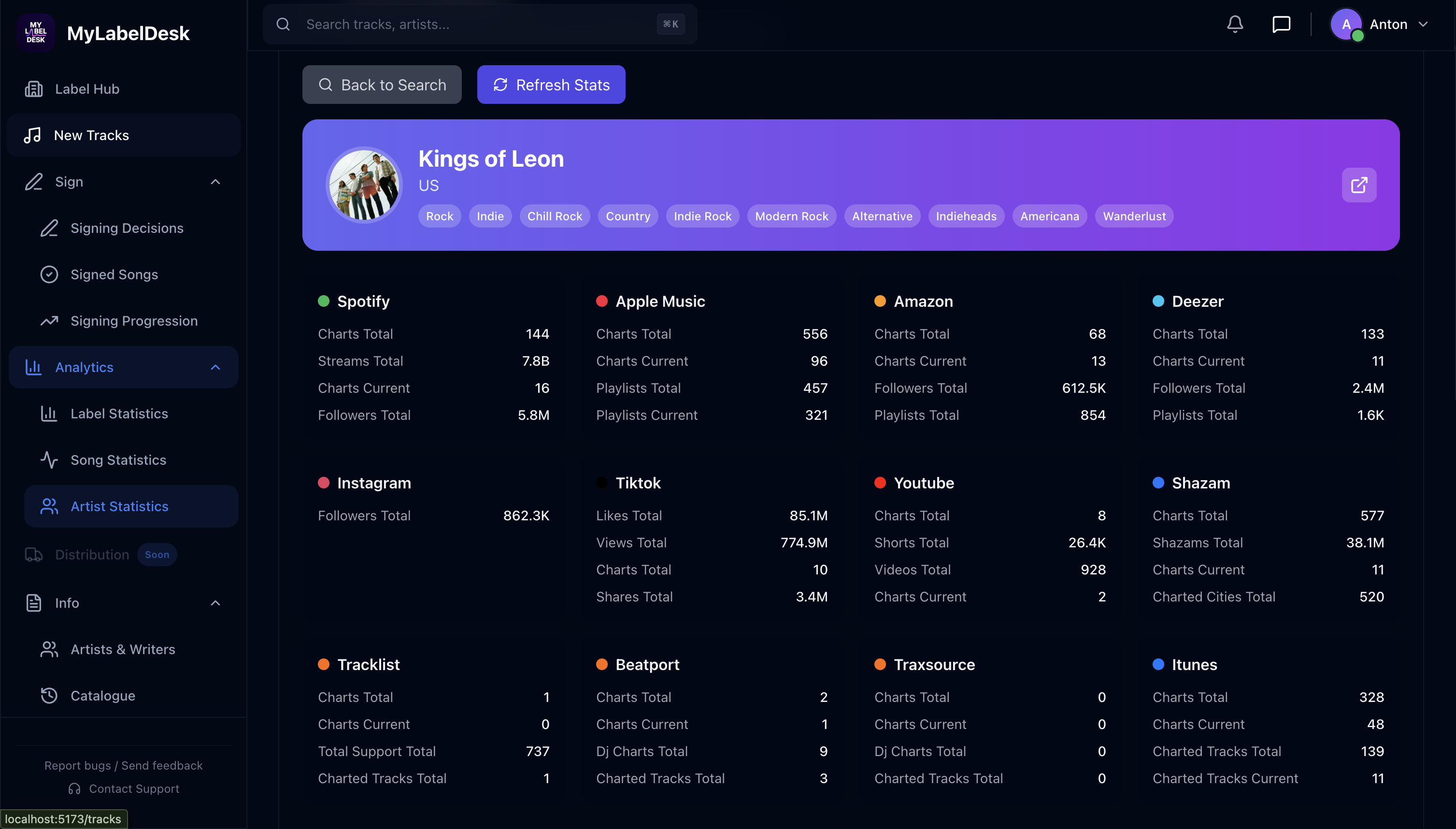
Task: Select Artist Statistics in the sidebar
Action: coord(119,506)
